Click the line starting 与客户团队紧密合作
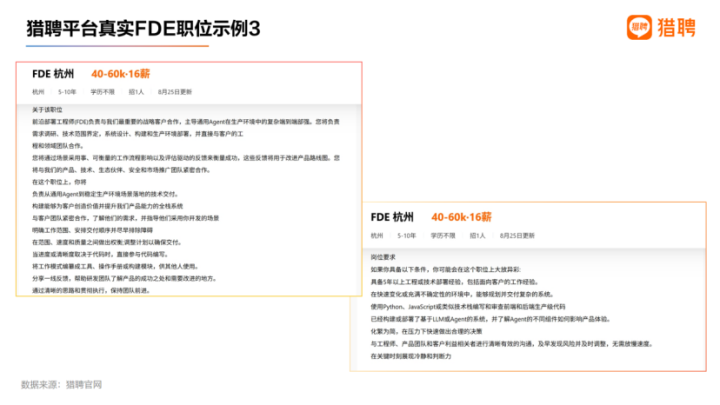The height and width of the screenshot is (405, 720). (x=126, y=218)
